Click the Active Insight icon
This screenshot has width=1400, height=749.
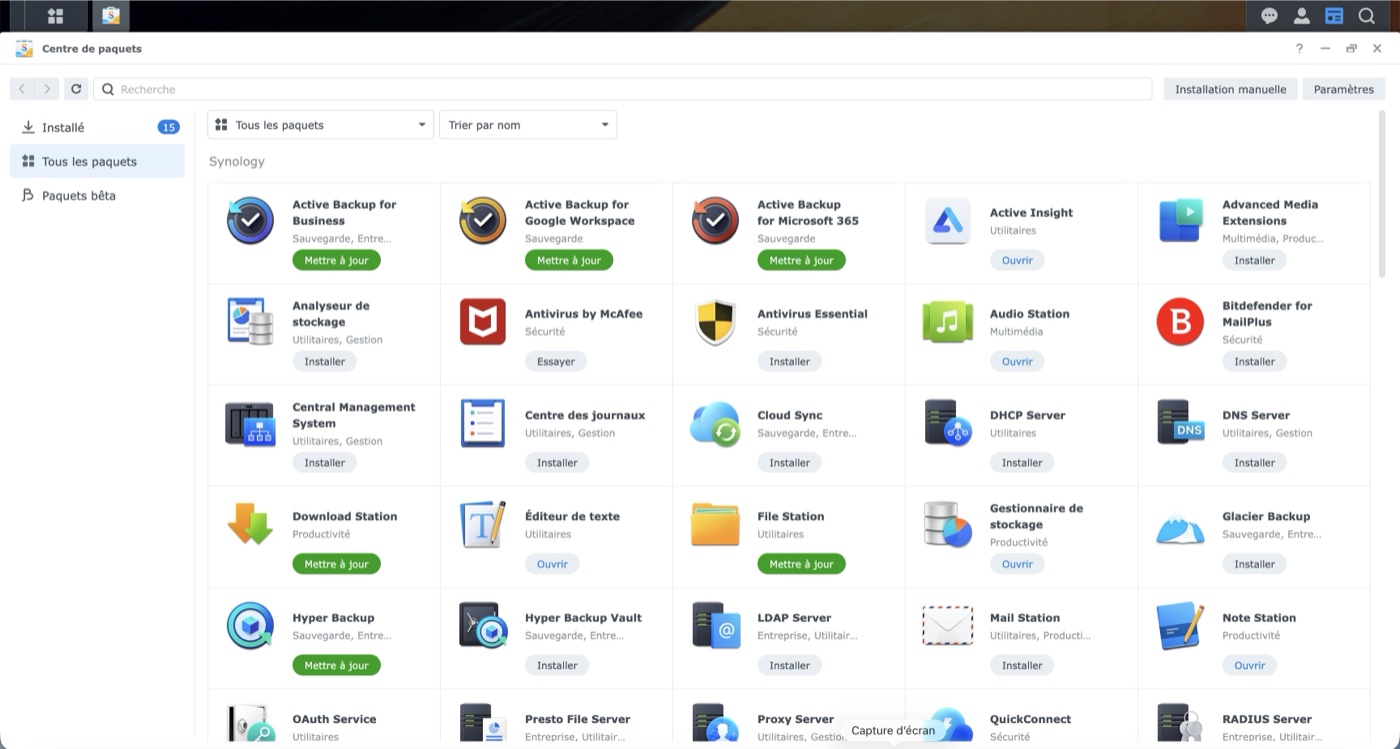[948, 221]
